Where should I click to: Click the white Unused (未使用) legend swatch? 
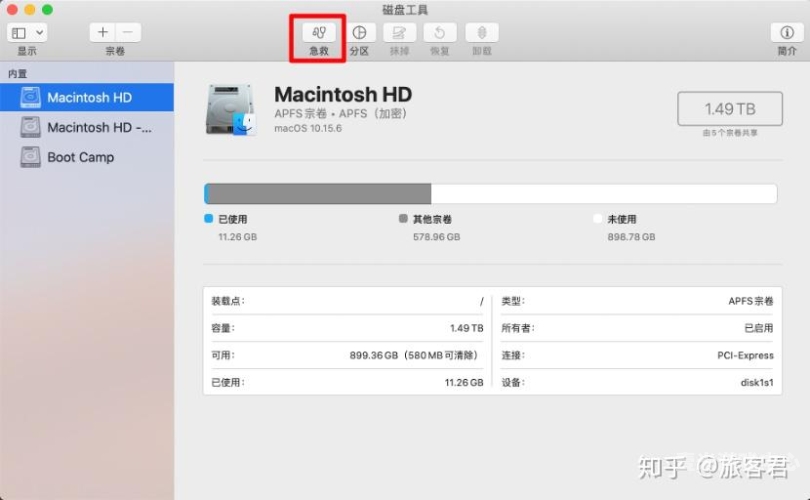coord(598,218)
